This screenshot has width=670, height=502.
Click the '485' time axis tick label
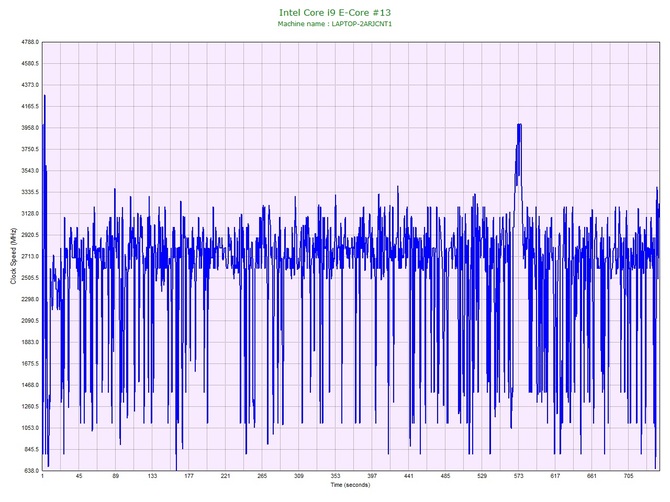pyautogui.click(x=445, y=476)
